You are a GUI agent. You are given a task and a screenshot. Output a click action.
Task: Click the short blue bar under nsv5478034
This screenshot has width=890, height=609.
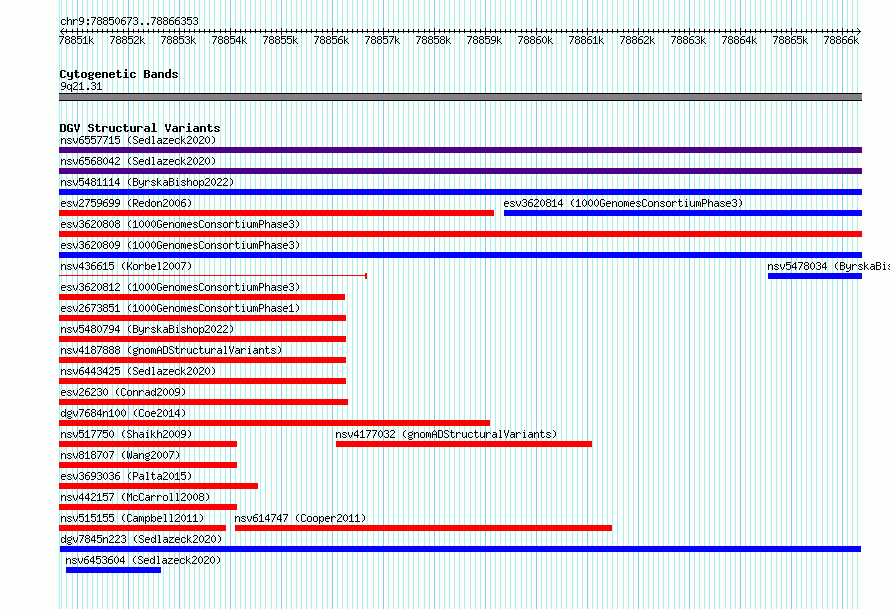click(x=815, y=276)
